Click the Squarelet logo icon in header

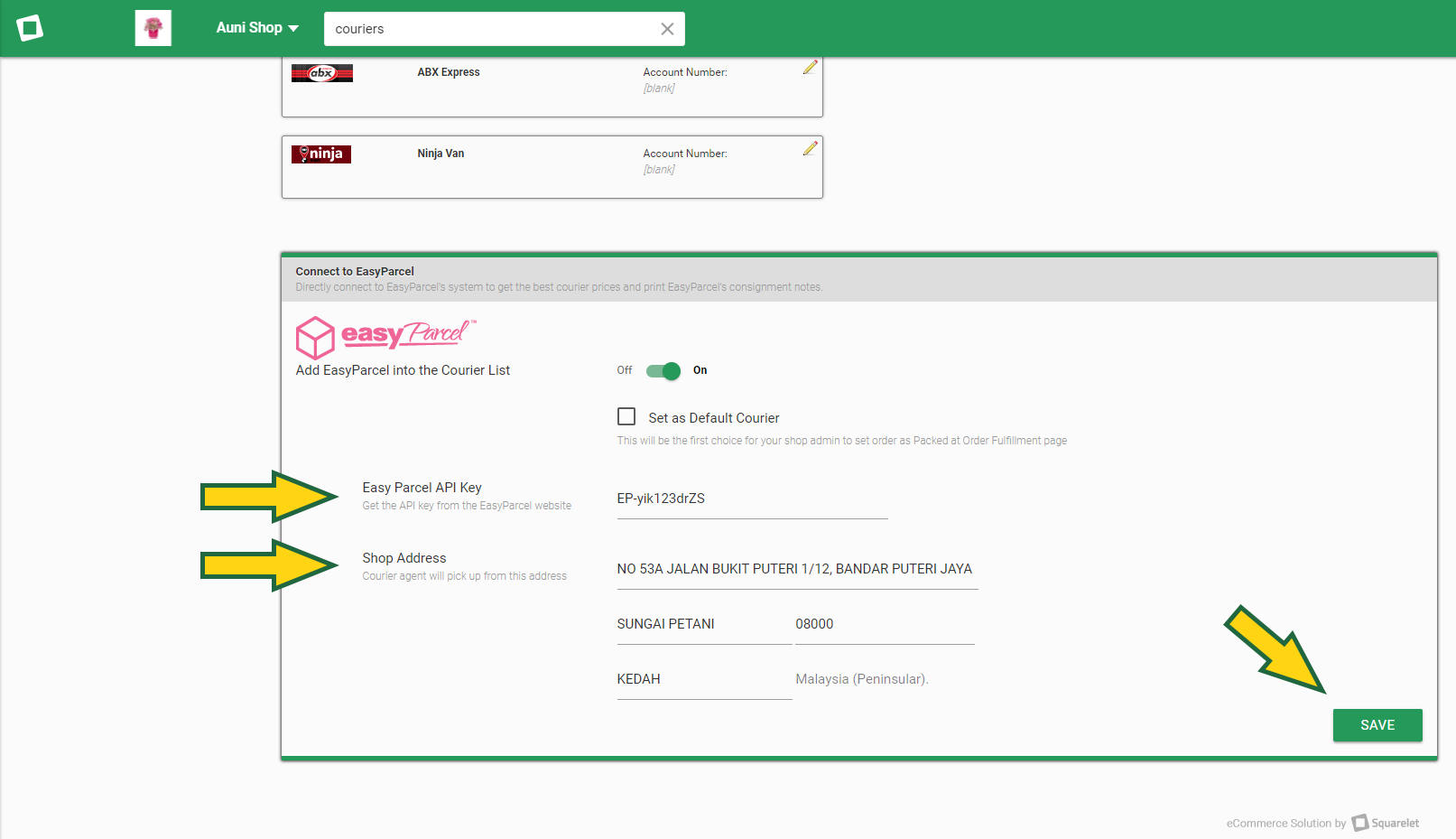[x=30, y=28]
